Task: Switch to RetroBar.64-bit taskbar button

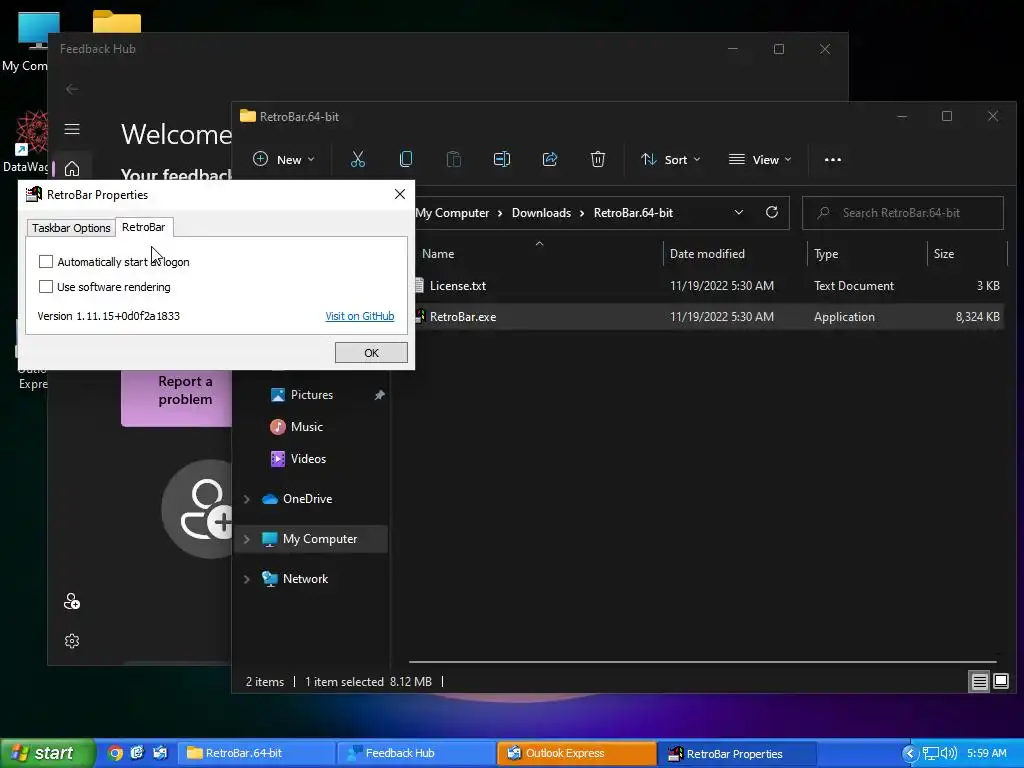Action: coord(255,753)
